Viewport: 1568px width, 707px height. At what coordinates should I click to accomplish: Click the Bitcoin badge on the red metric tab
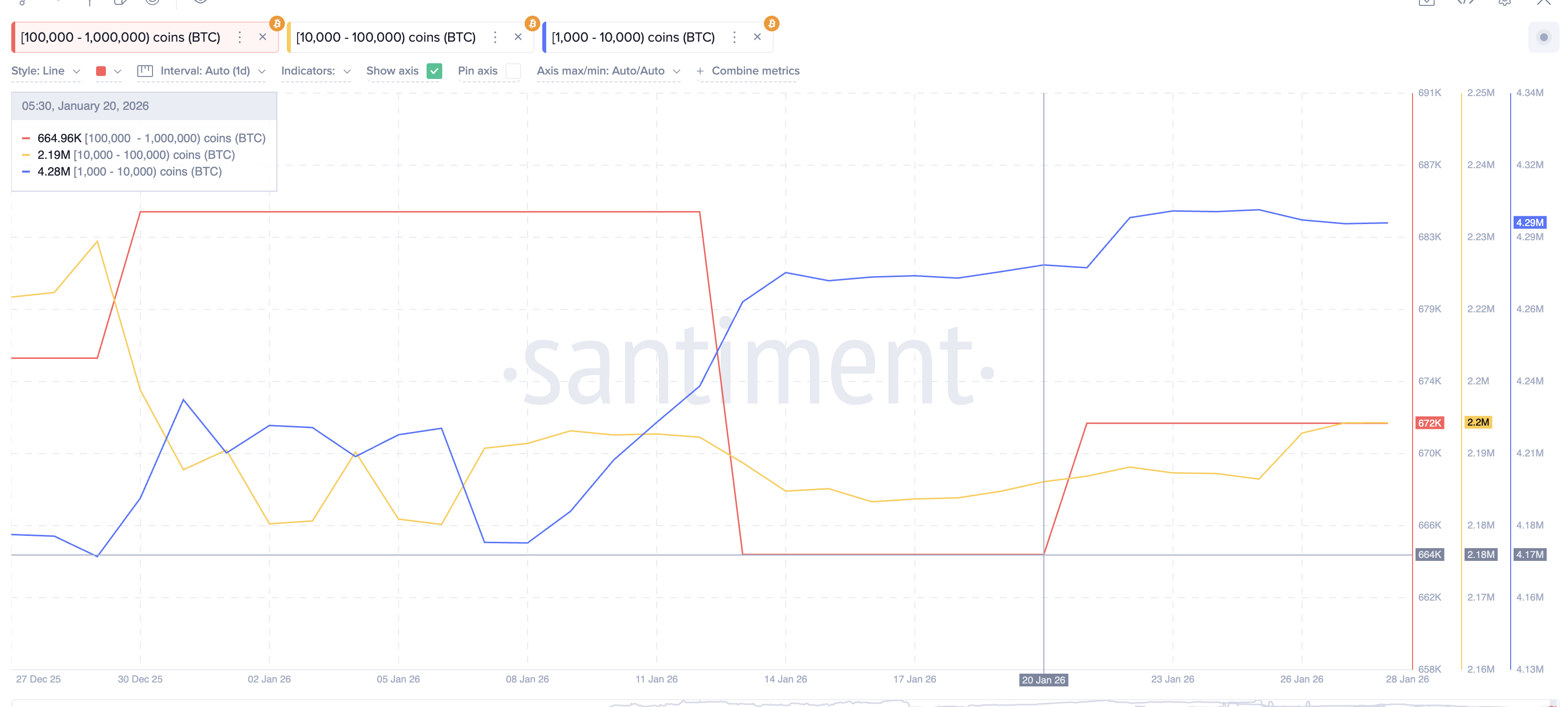[x=277, y=23]
